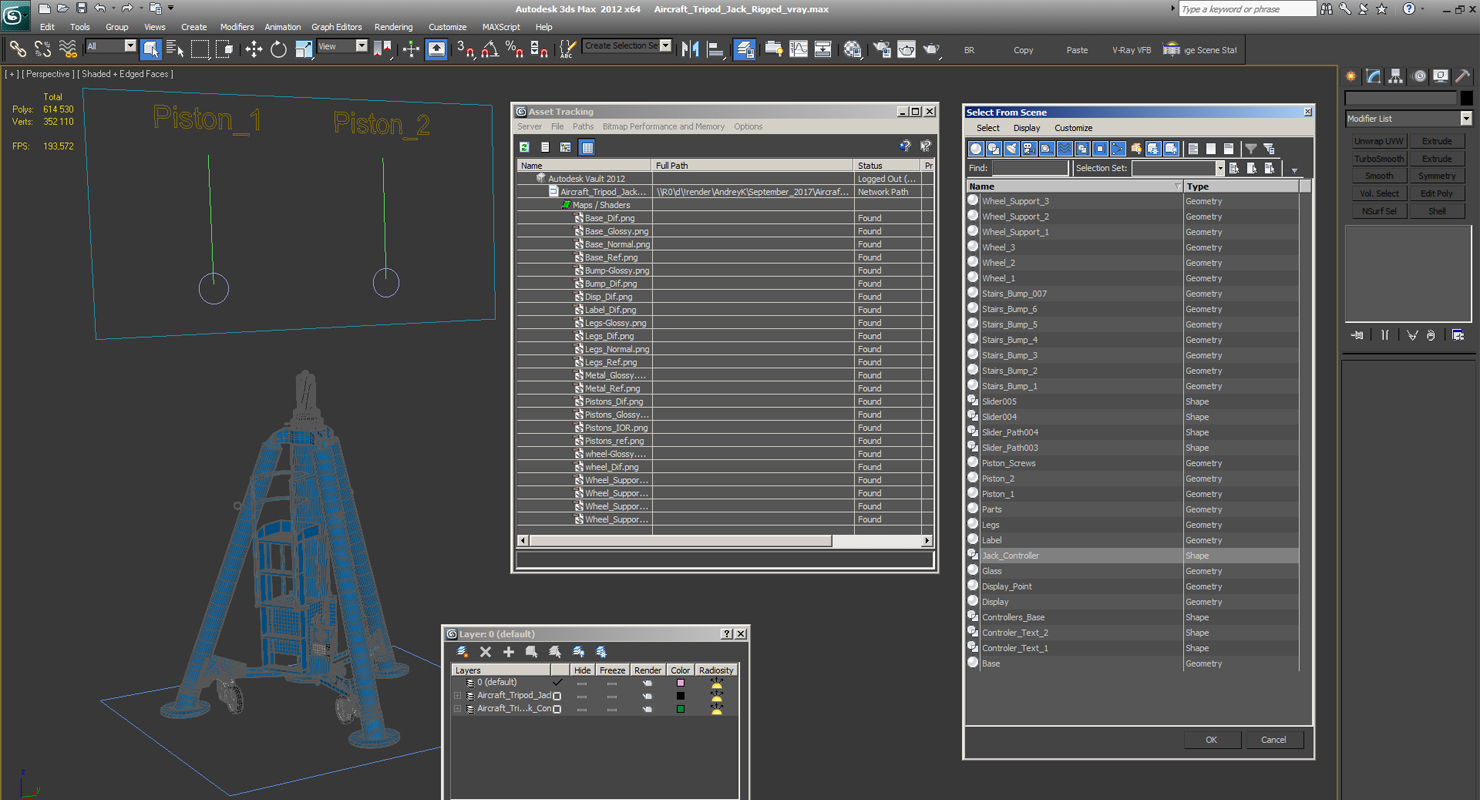
Task: Click Cancel in Select From Scene
Action: pyautogui.click(x=1273, y=740)
